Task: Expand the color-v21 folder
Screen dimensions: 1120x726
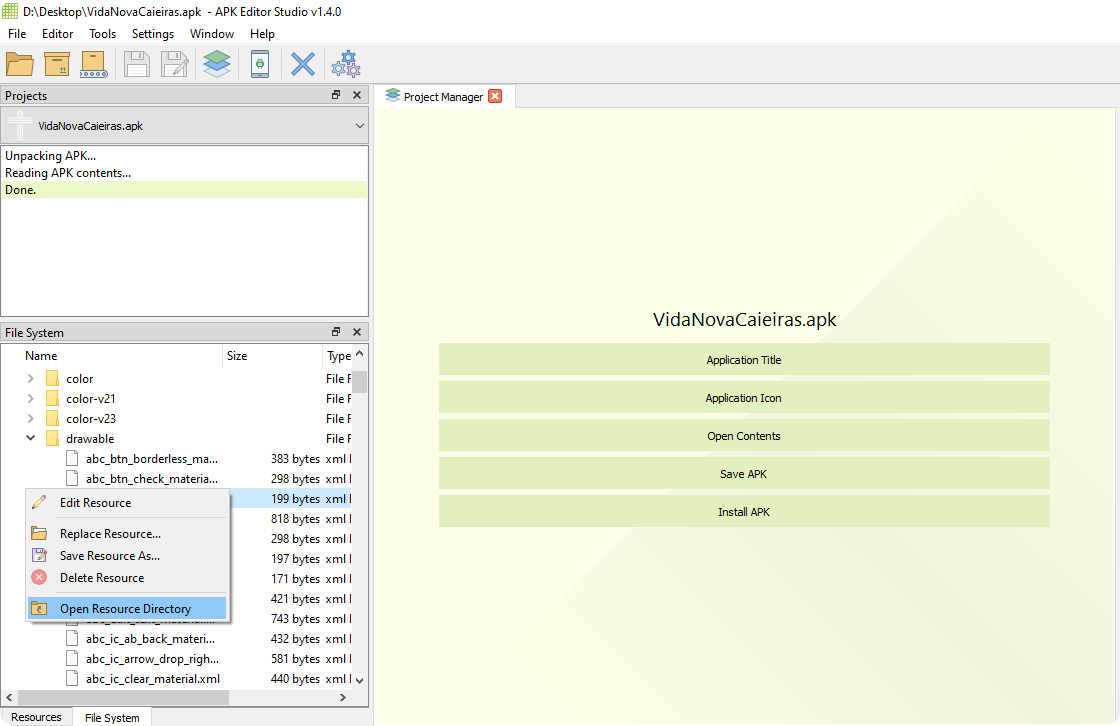Action: coord(30,399)
